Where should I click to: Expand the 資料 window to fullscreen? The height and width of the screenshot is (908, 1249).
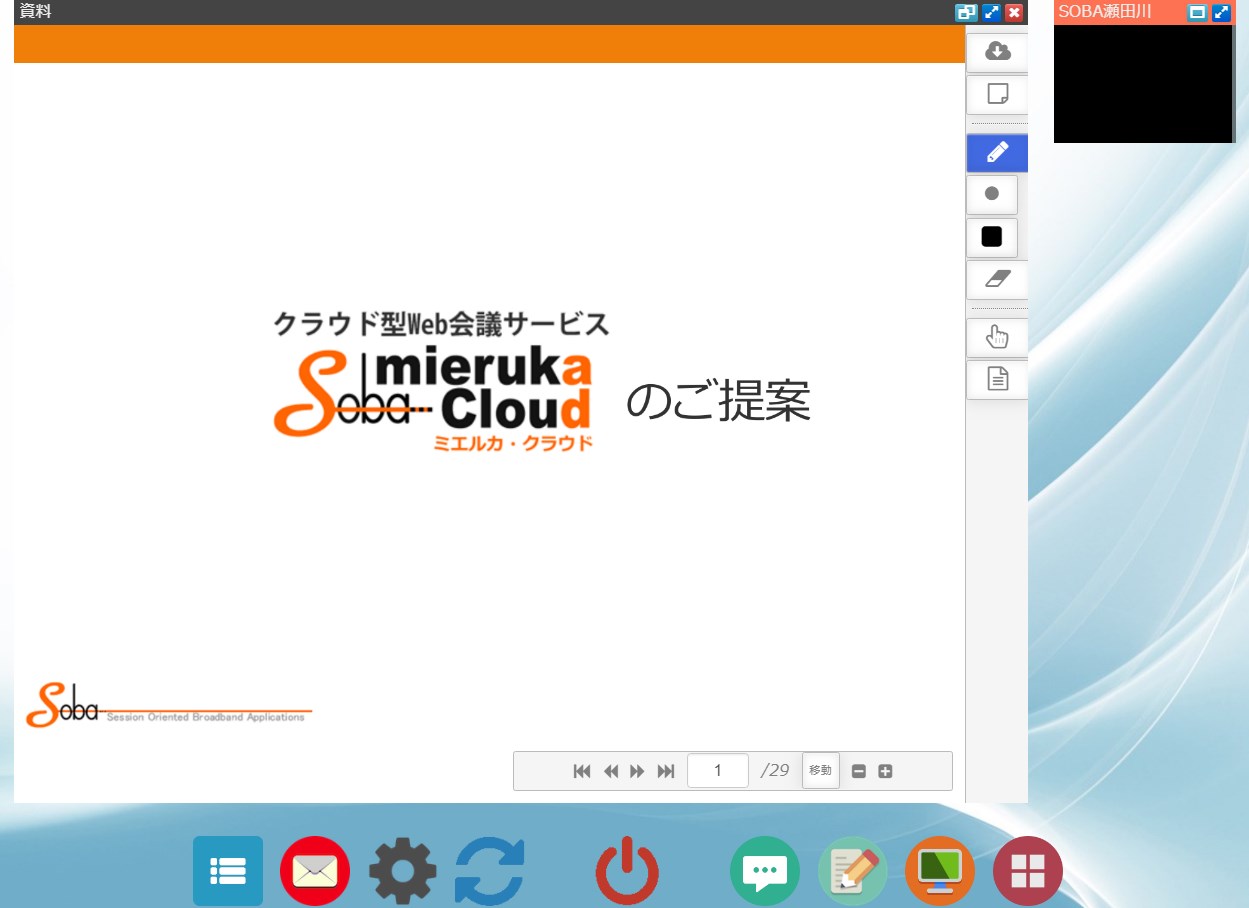(x=991, y=13)
